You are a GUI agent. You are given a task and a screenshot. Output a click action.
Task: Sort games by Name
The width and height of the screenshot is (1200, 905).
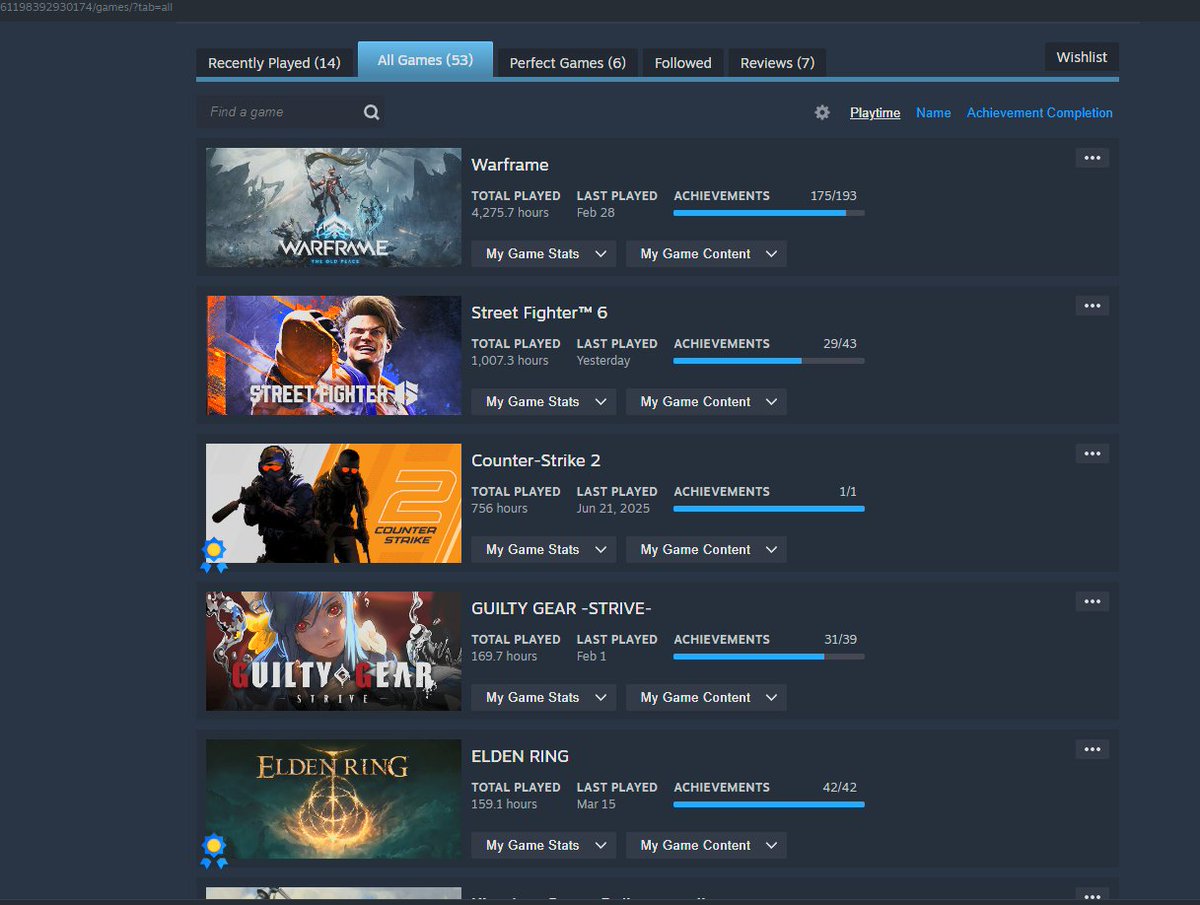933,113
